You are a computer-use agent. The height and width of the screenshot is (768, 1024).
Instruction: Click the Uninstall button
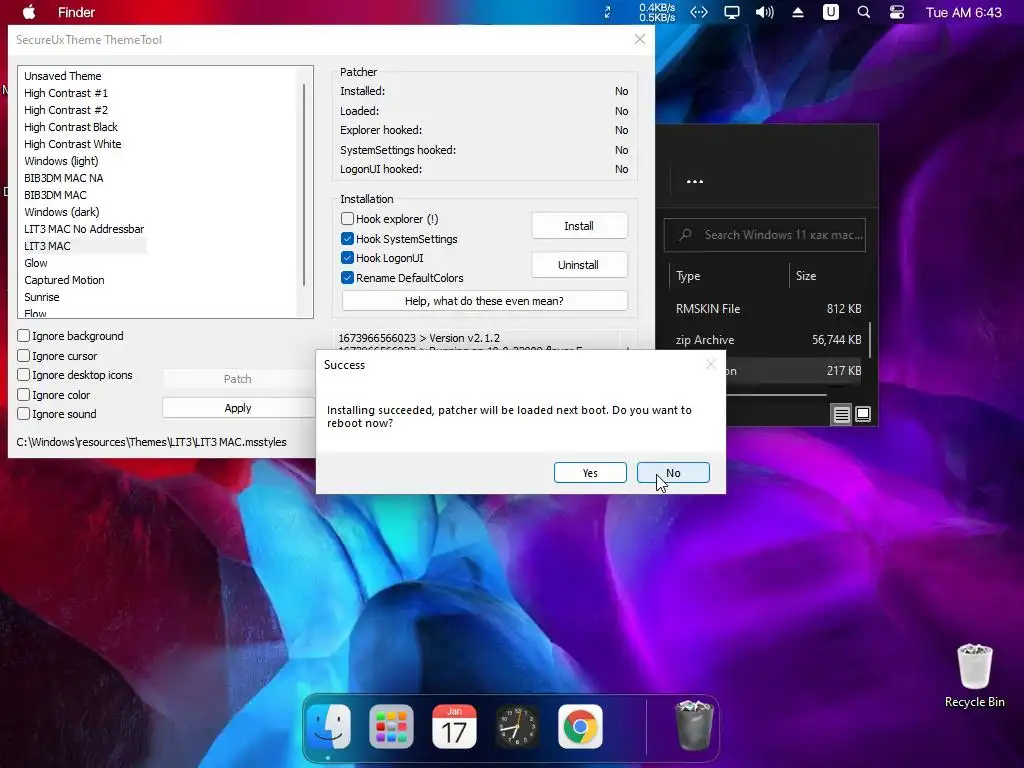(579, 265)
